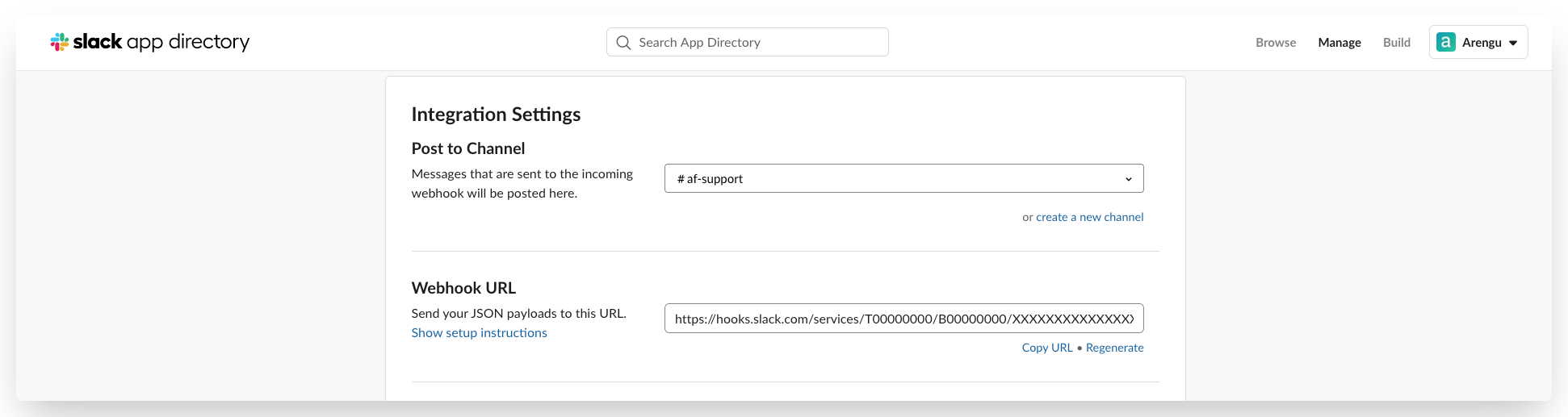The height and width of the screenshot is (417, 1568).
Task: Follow the create a new channel link
Action: (1089, 217)
